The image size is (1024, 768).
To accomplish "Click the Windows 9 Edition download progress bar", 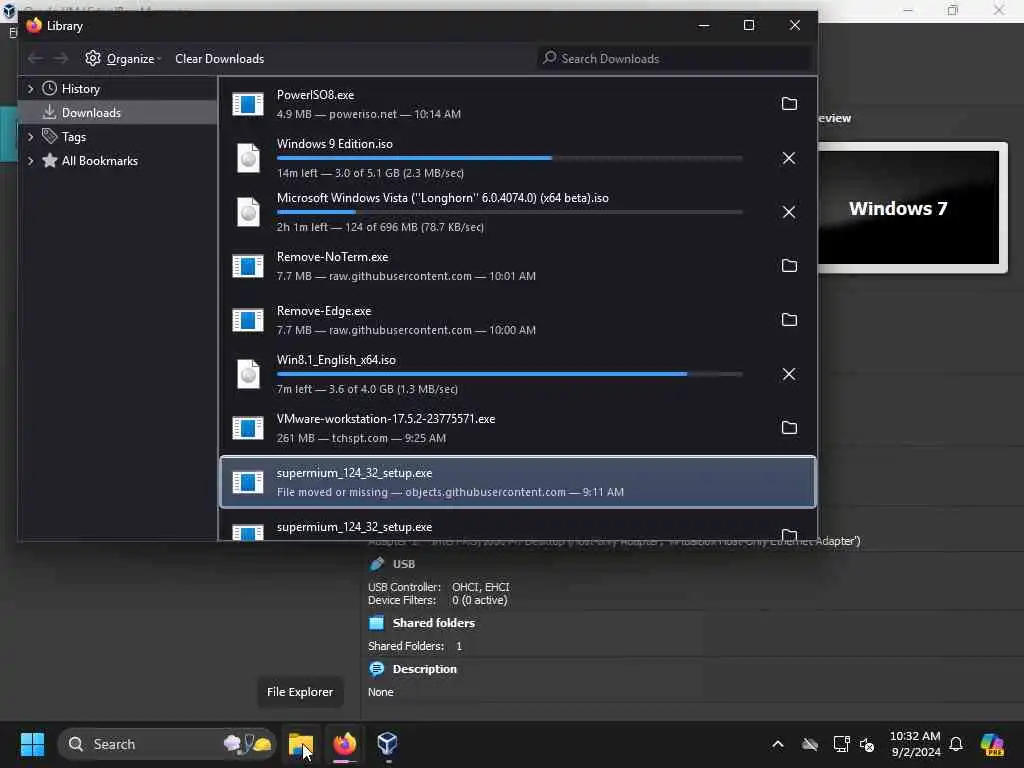I will coord(509,158).
